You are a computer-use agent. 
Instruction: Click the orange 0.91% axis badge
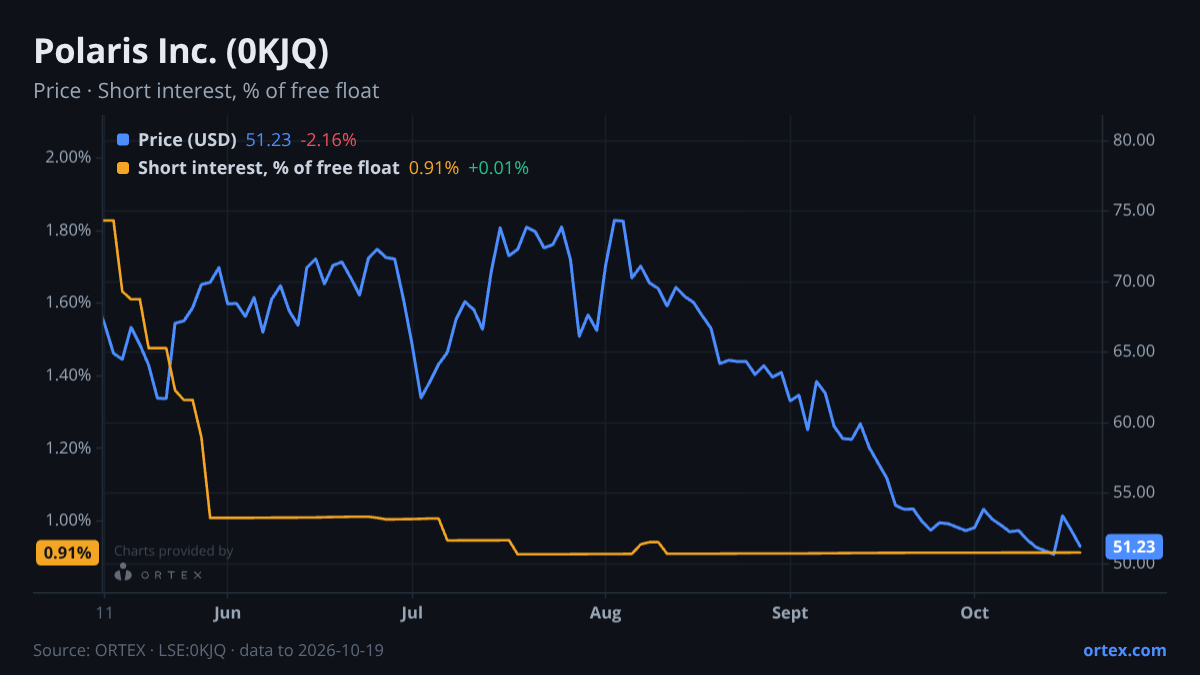pos(67,552)
